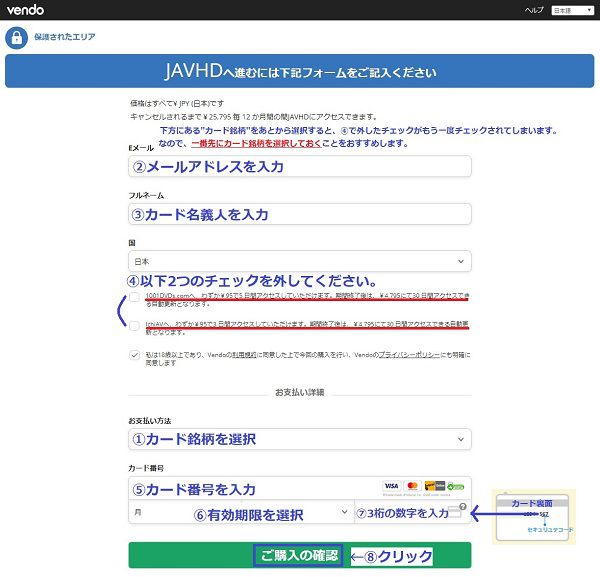
Task: Toggle the IchiAV trial offer checkbox
Action: [134, 326]
